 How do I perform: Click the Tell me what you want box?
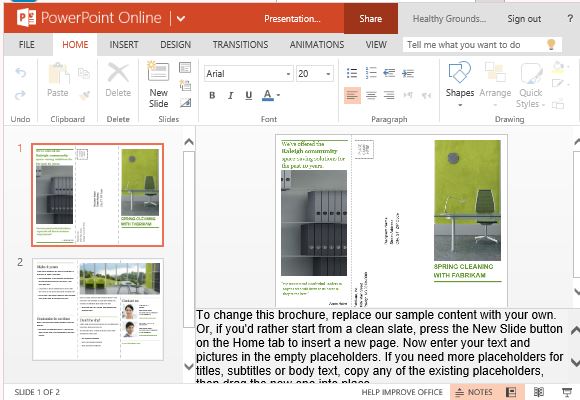(482, 45)
